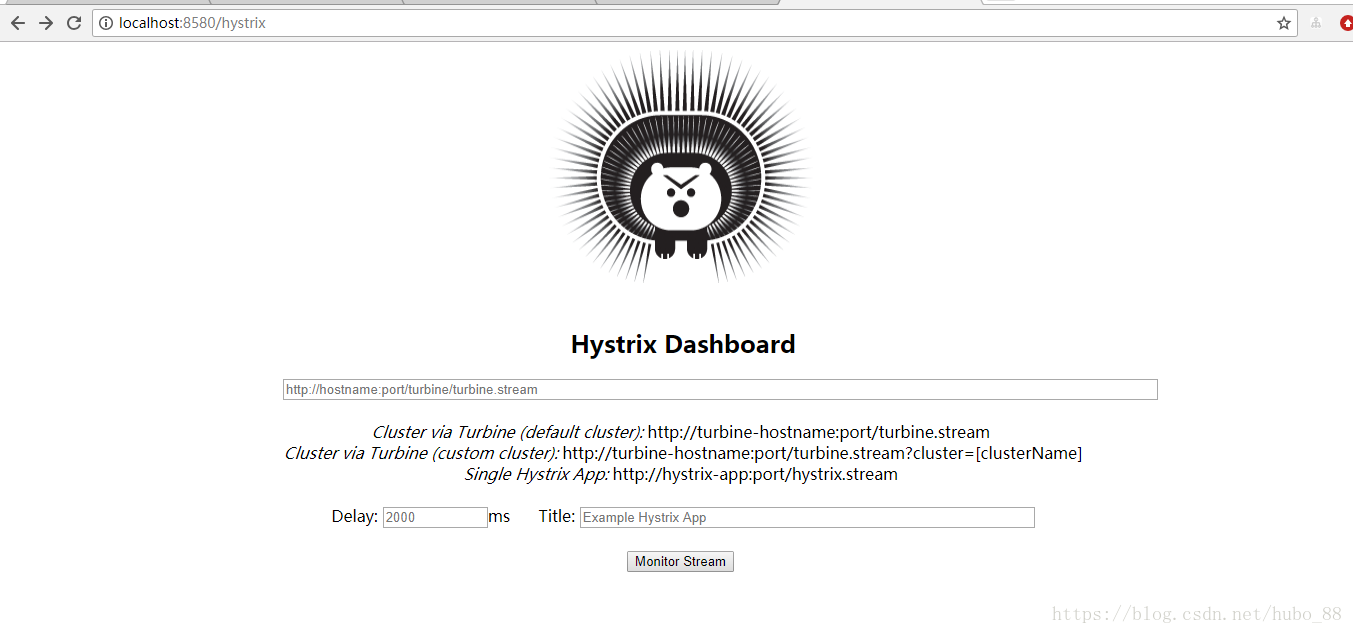
Task: Click the browser forward navigation arrow
Action: point(46,22)
